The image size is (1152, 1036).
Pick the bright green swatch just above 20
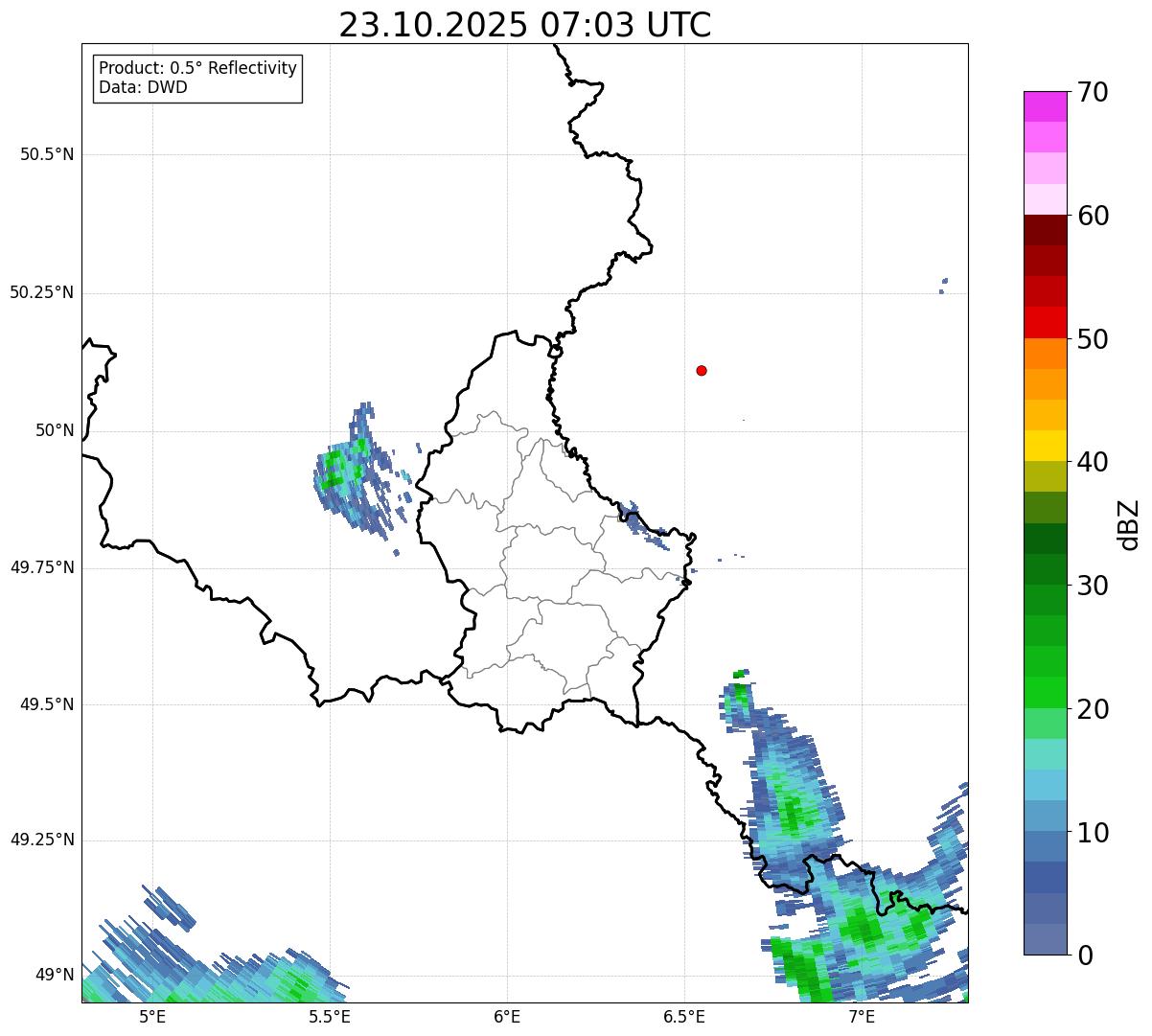click(x=1045, y=692)
